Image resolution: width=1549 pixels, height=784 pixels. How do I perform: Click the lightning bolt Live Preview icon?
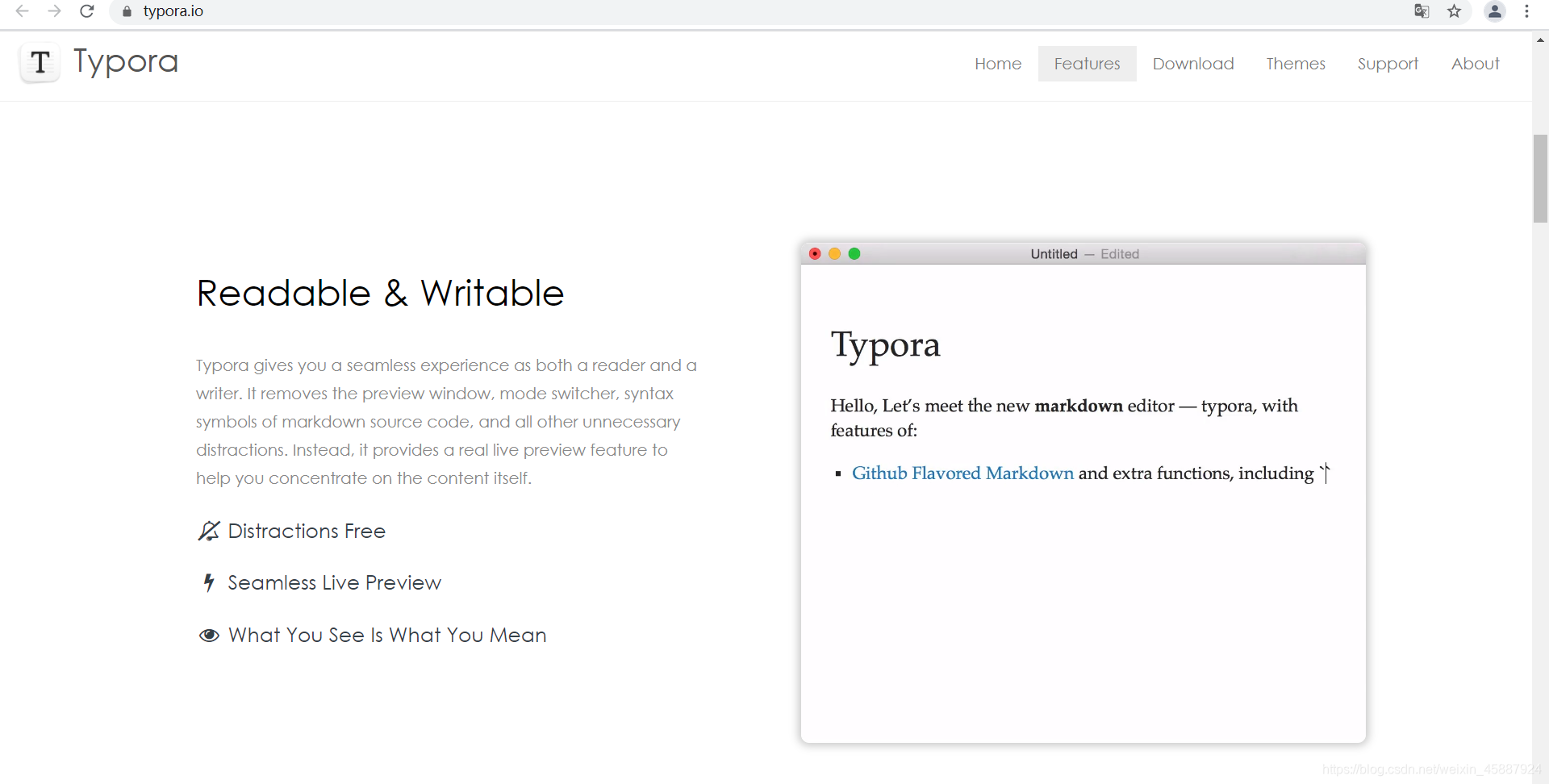click(208, 582)
